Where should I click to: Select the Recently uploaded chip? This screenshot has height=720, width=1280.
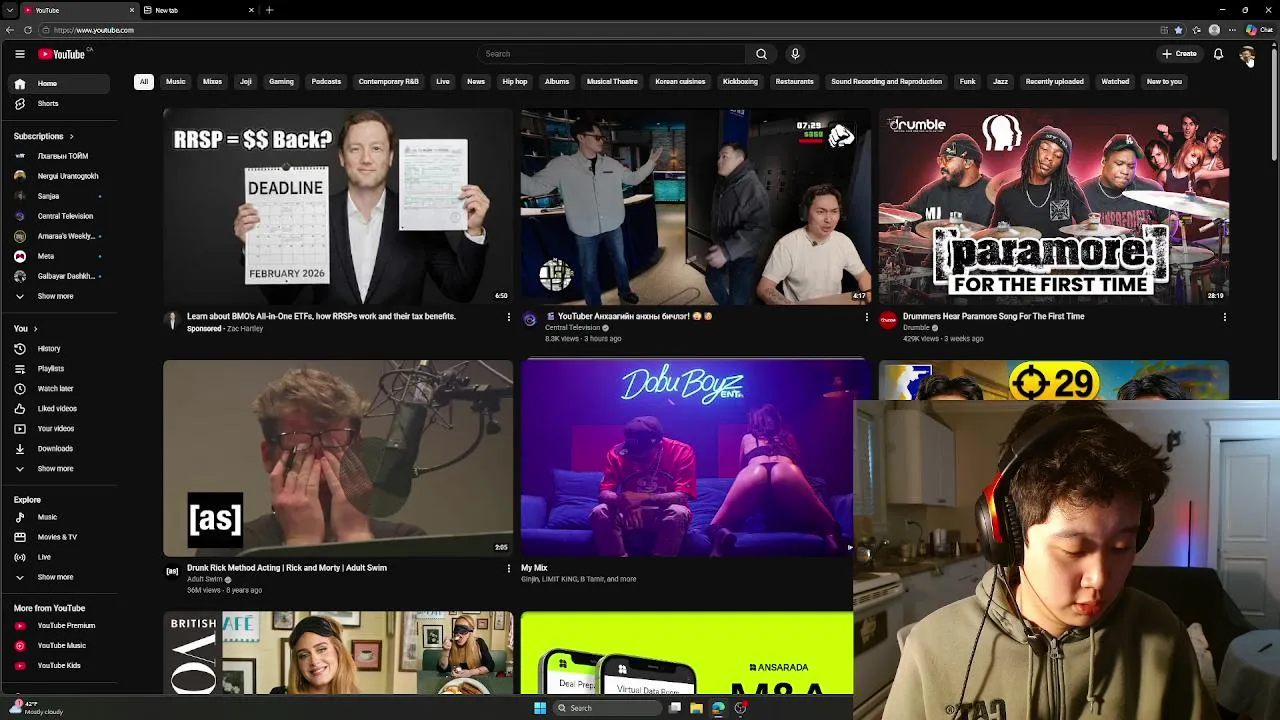[x=1054, y=82]
